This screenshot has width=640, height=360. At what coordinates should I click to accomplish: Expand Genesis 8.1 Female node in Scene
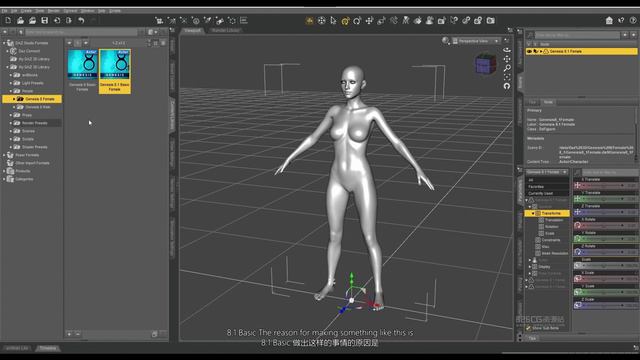click(x=541, y=51)
